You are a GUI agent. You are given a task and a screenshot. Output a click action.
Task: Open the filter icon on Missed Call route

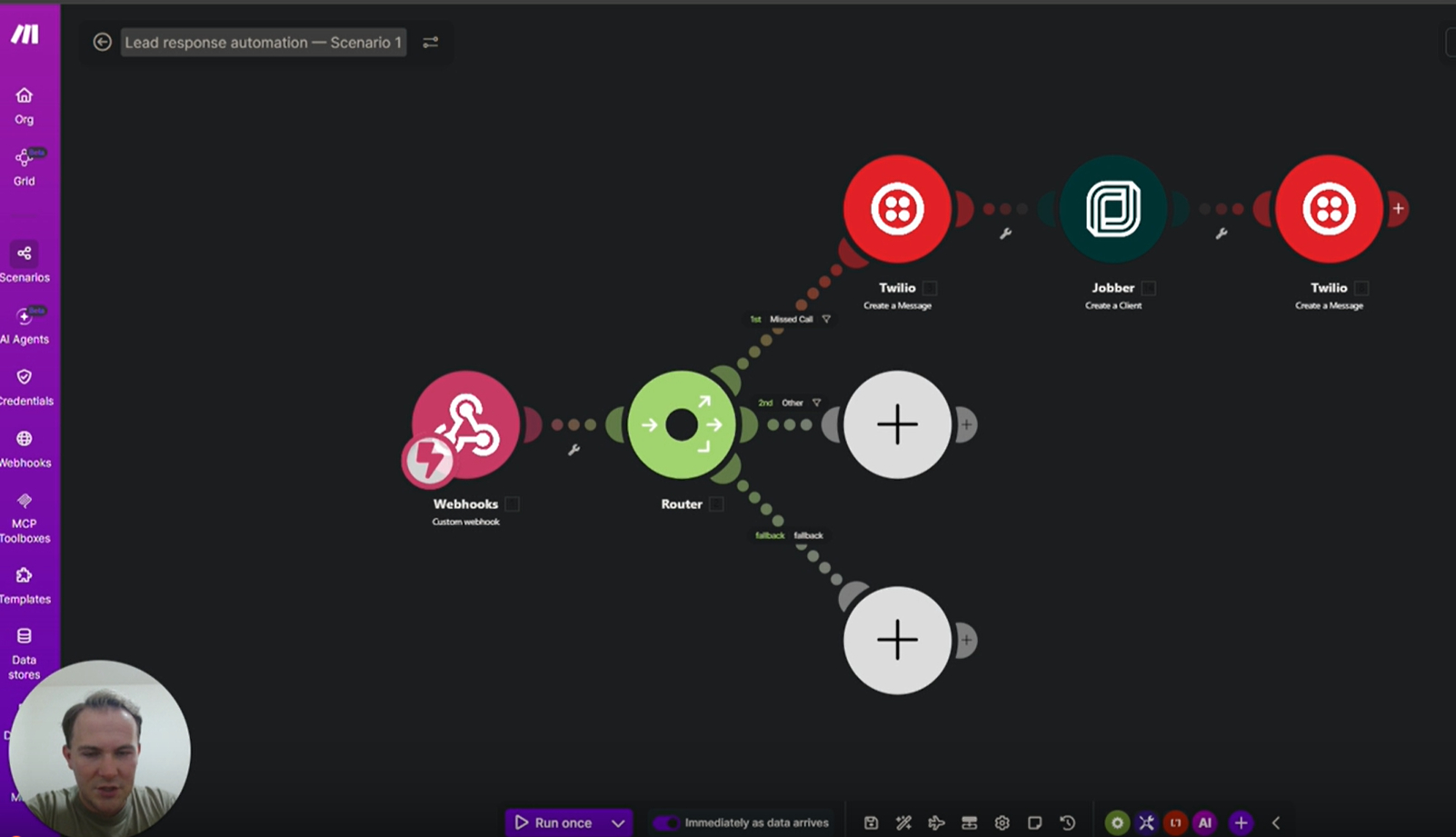[x=826, y=319]
